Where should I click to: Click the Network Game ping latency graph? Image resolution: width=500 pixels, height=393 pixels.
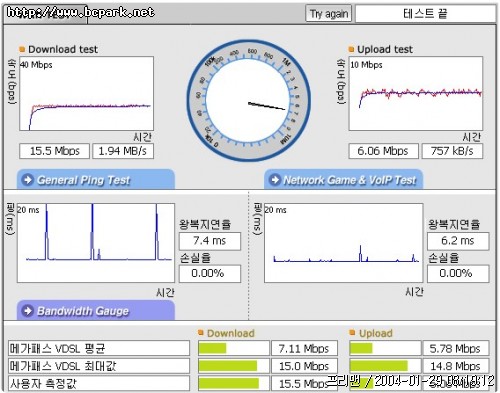point(344,243)
